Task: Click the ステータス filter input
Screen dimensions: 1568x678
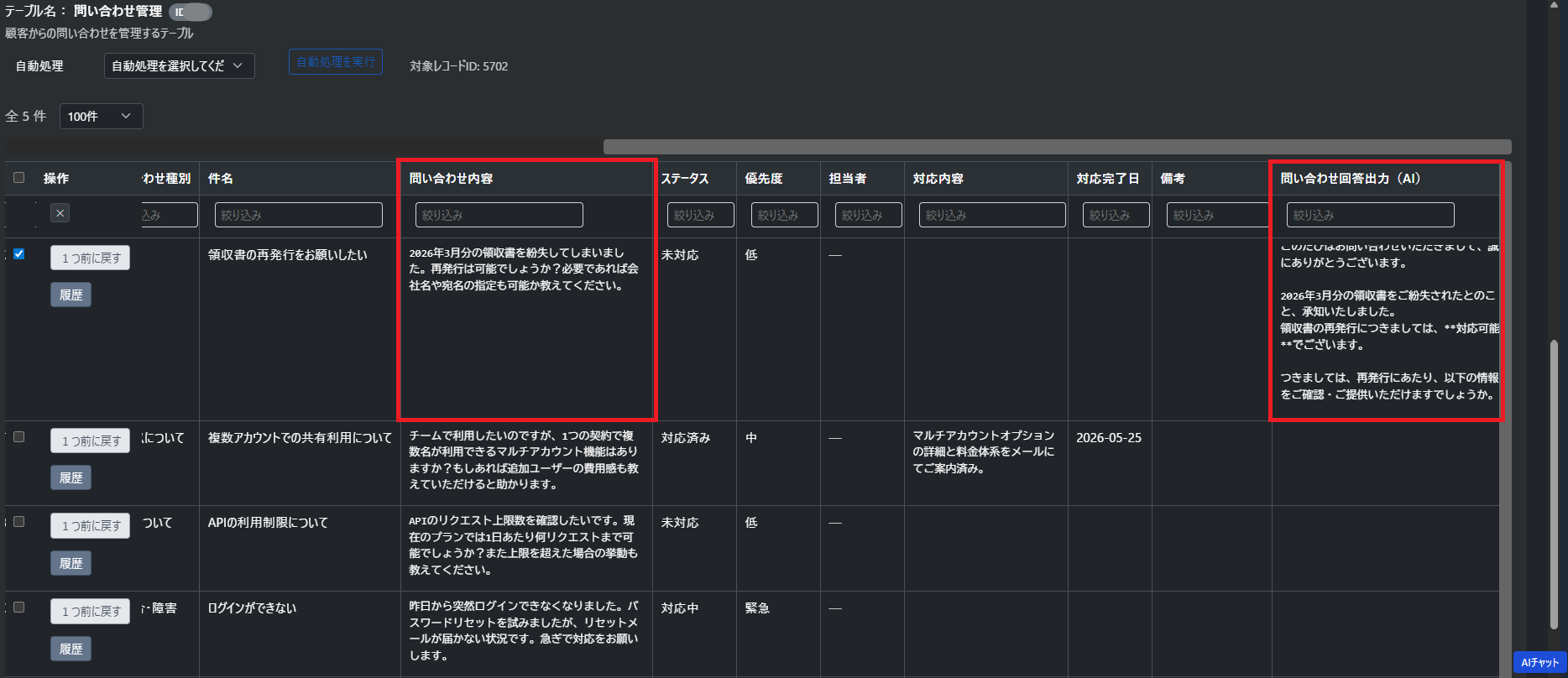Action: point(701,215)
